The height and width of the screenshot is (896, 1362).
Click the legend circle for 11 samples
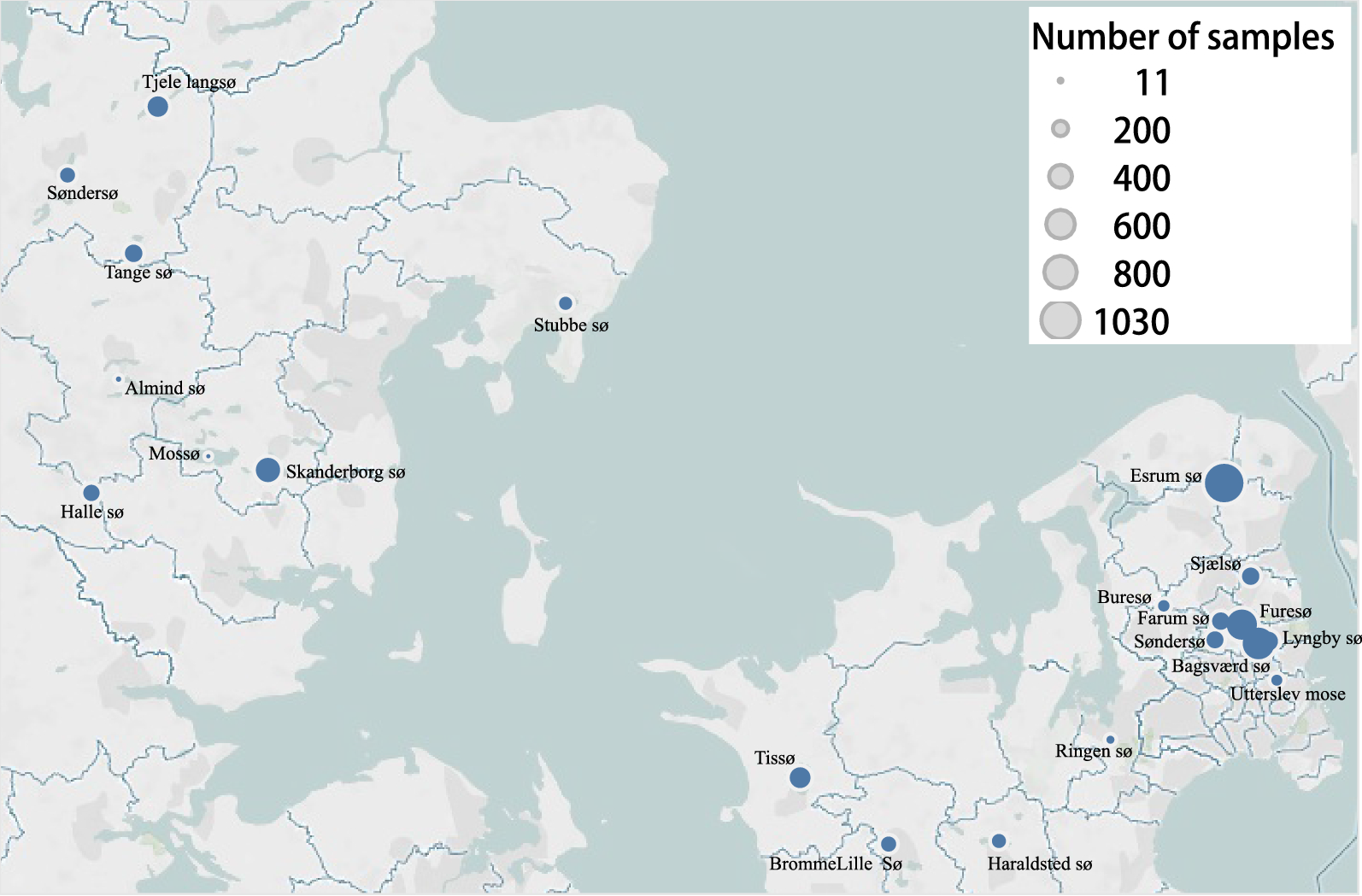1060,81
